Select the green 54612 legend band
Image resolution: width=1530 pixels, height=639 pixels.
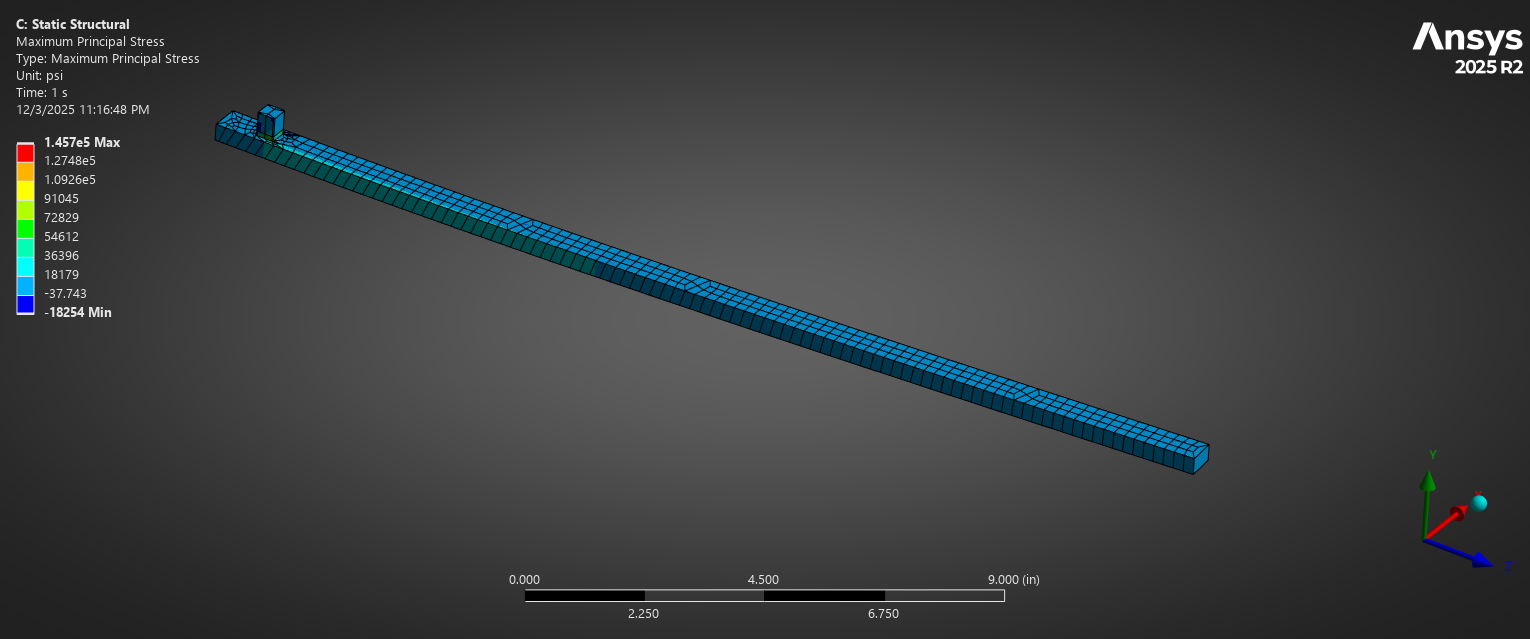click(x=25, y=229)
